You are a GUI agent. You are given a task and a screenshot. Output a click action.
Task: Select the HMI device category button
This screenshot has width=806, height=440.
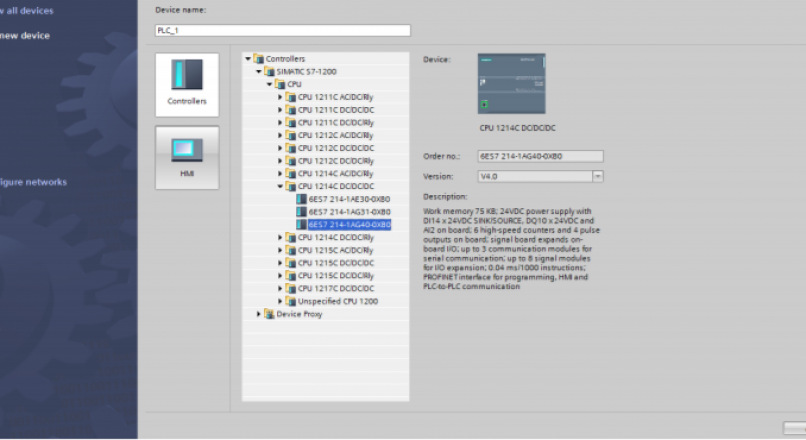click(187, 158)
